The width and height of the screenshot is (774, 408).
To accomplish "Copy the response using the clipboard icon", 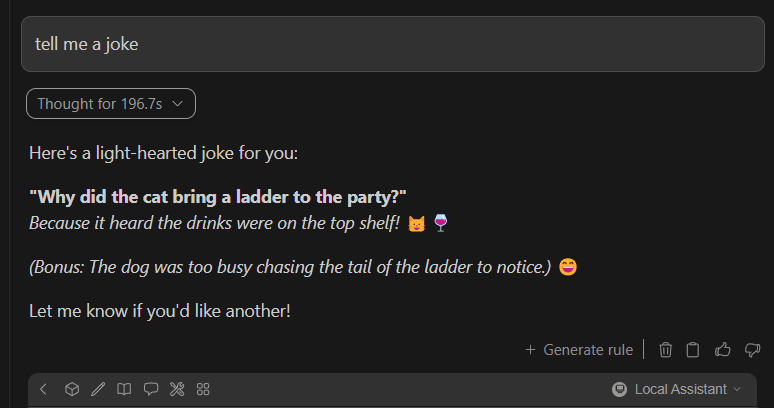I will [x=693, y=350].
